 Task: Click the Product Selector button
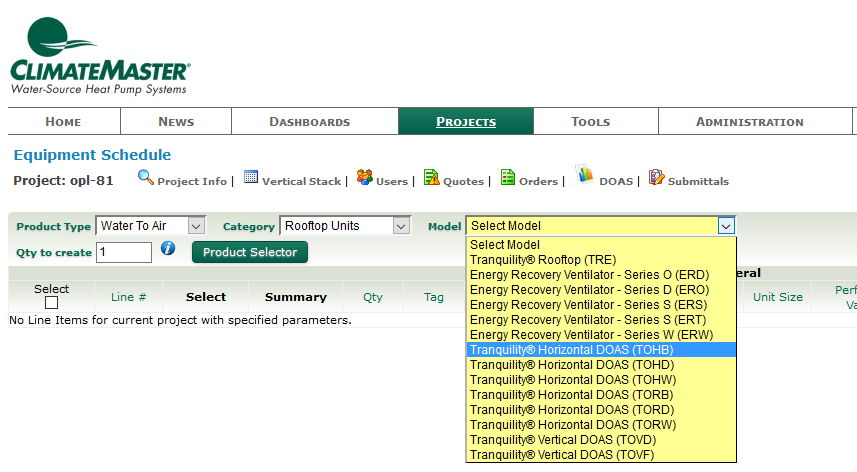point(250,252)
